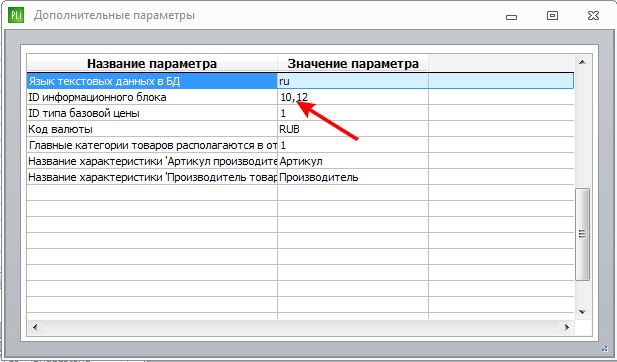The height and width of the screenshot is (362, 617).
Task: Click the vertical scrollbar up arrow
Action: point(582,62)
